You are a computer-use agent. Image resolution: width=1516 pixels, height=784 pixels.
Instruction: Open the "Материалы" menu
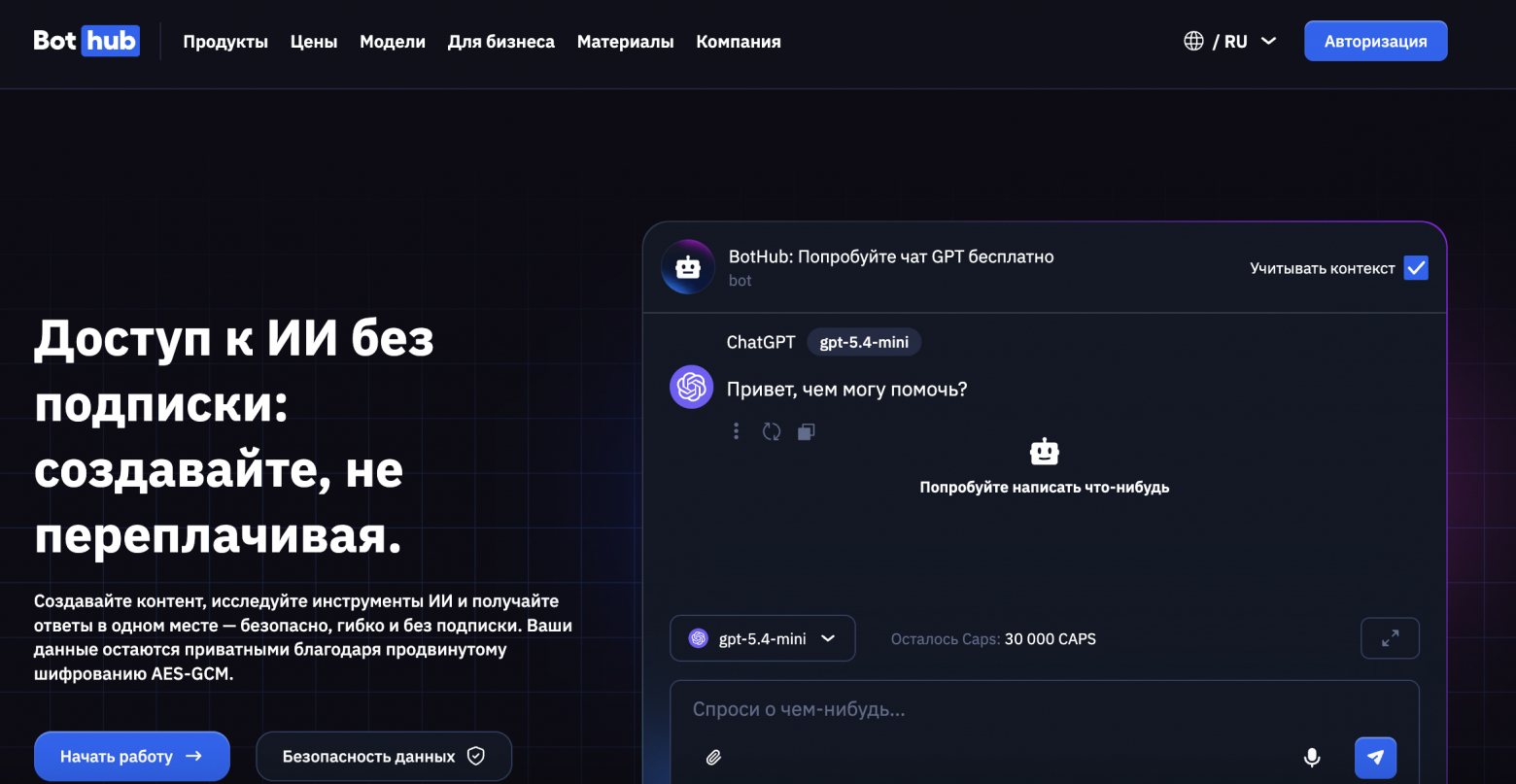coord(626,41)
